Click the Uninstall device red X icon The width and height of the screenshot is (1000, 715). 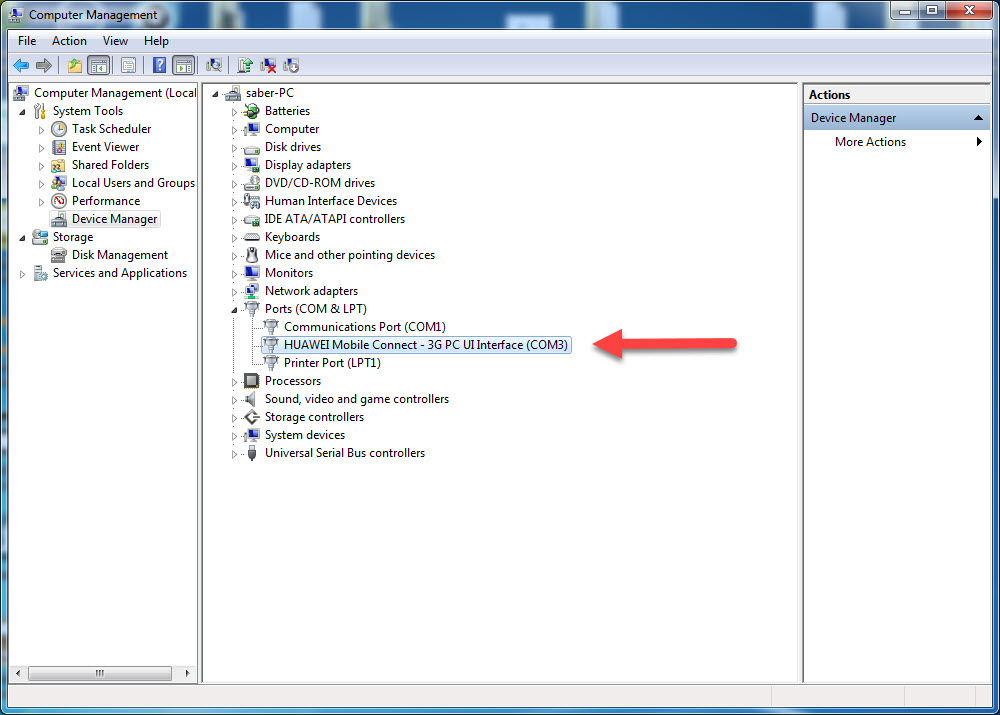click(x=268, y=65)
